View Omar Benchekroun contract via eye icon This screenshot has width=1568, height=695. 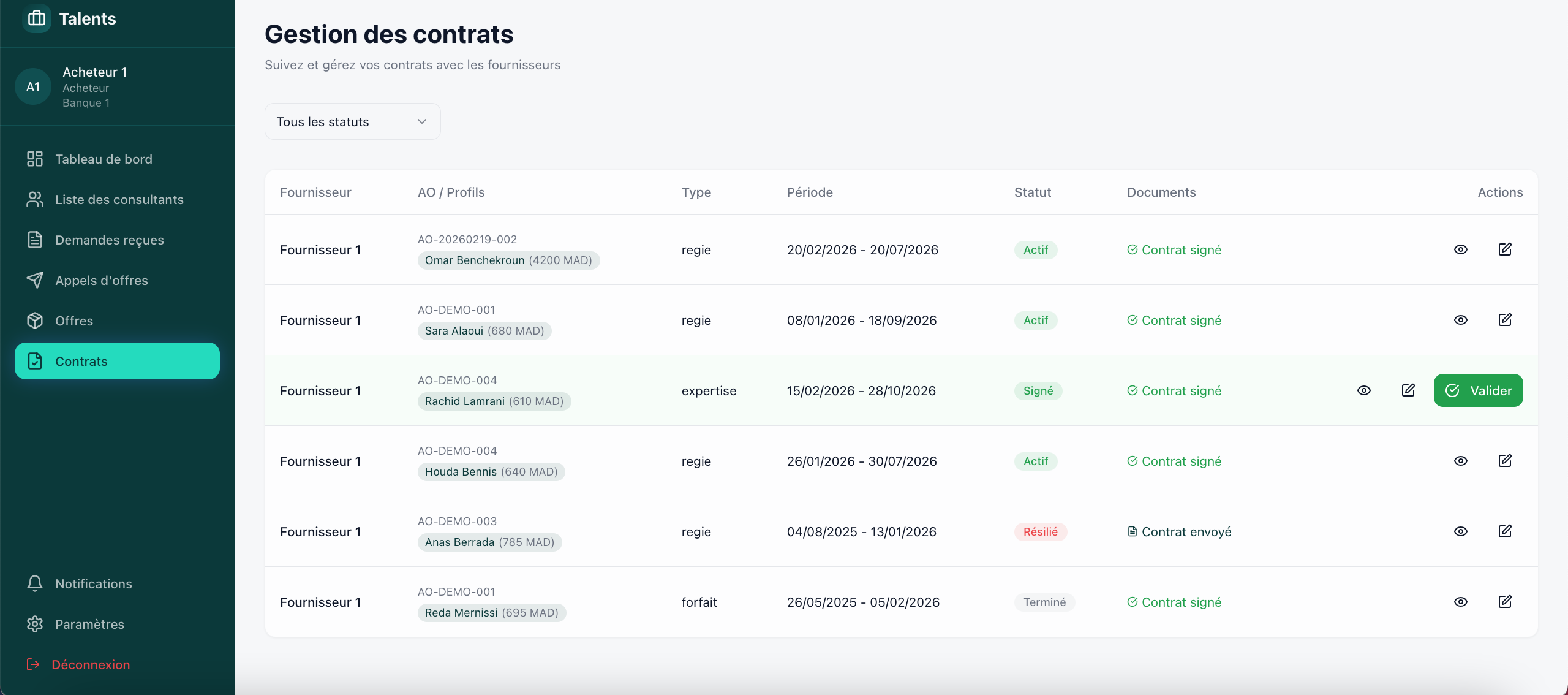coord(1461,249)
